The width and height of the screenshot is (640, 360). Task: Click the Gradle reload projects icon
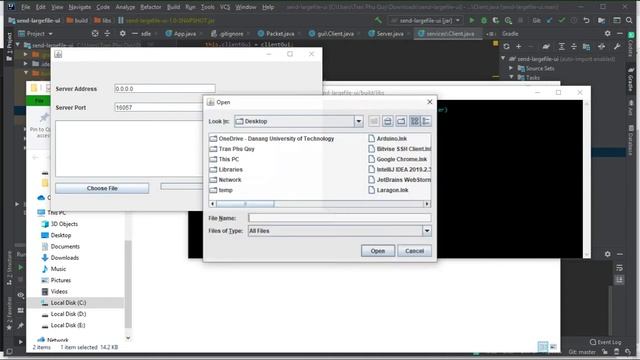[507, 47]
